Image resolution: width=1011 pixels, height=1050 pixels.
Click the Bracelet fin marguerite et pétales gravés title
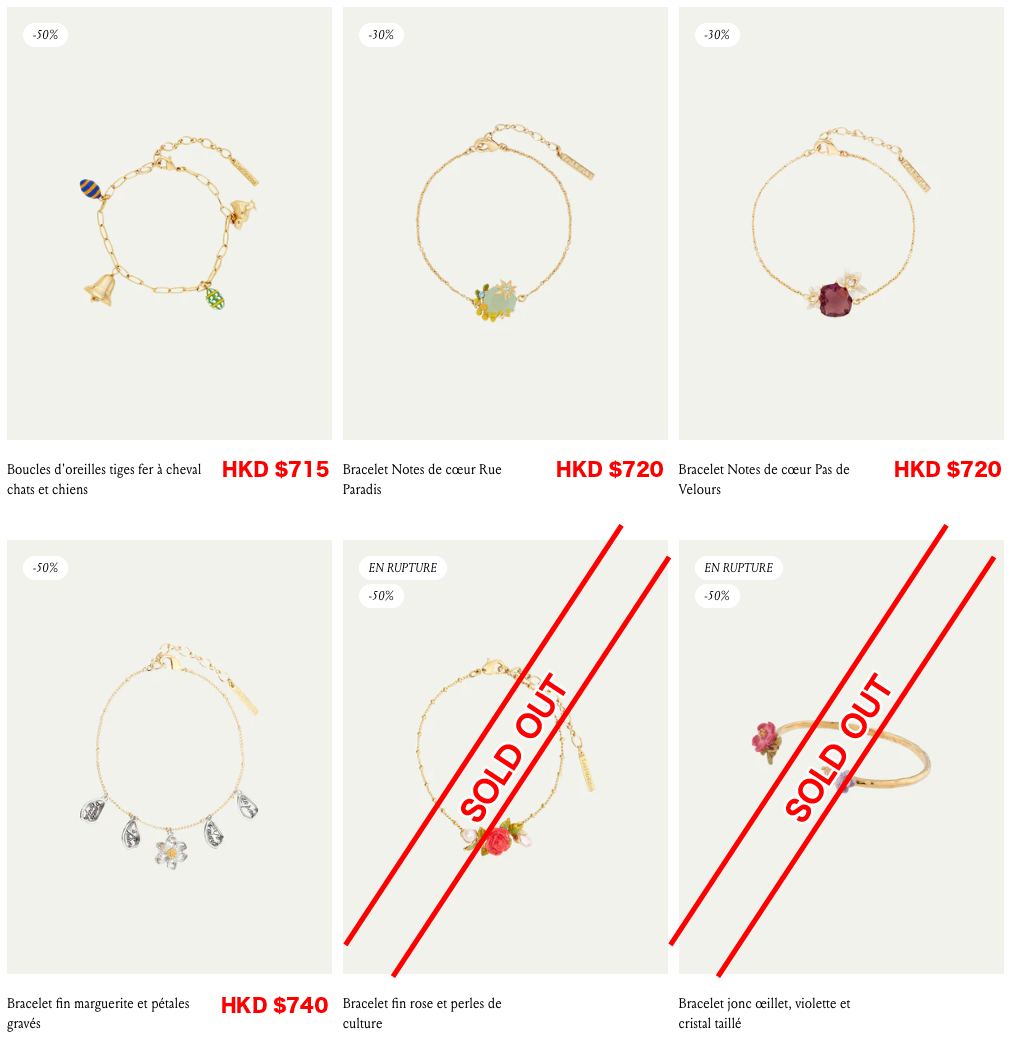98,1013
